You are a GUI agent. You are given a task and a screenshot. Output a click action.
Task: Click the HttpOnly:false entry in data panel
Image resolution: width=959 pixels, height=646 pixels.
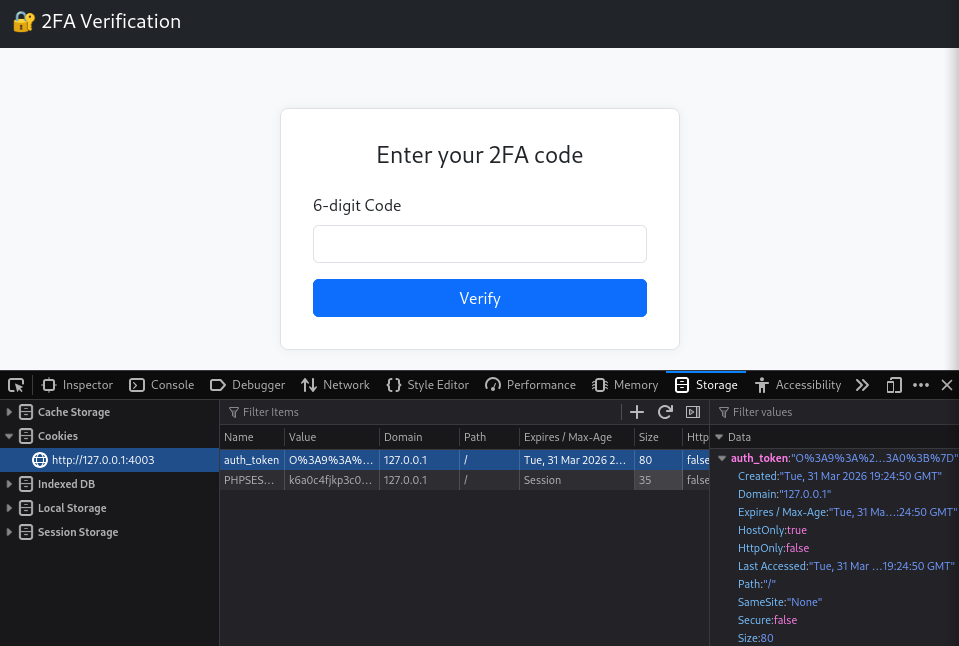(x=773, y=548)
